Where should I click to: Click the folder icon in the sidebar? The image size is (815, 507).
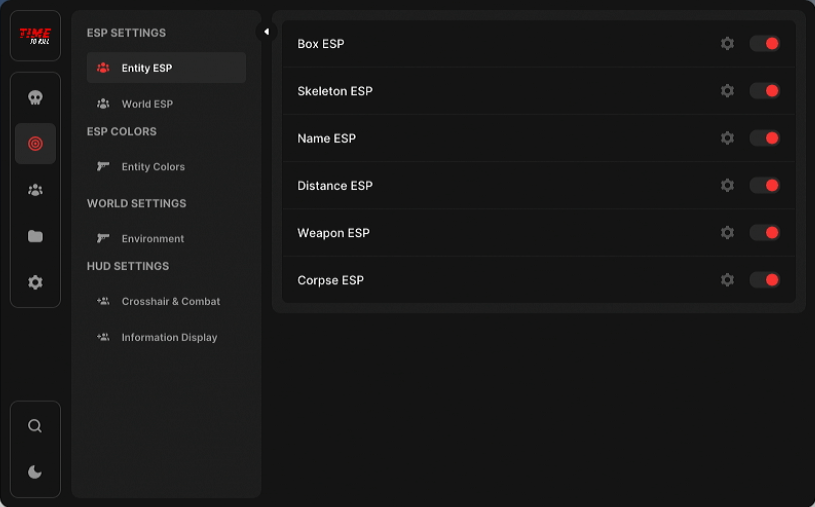coord(35,237)
